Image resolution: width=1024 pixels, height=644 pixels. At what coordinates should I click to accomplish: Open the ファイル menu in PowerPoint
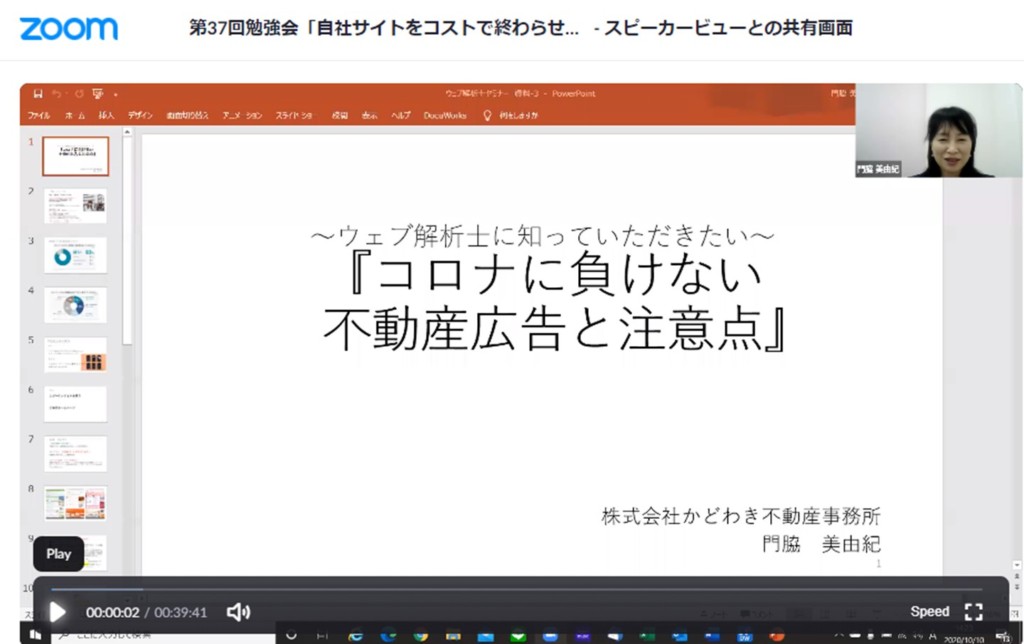pos(39,116)
